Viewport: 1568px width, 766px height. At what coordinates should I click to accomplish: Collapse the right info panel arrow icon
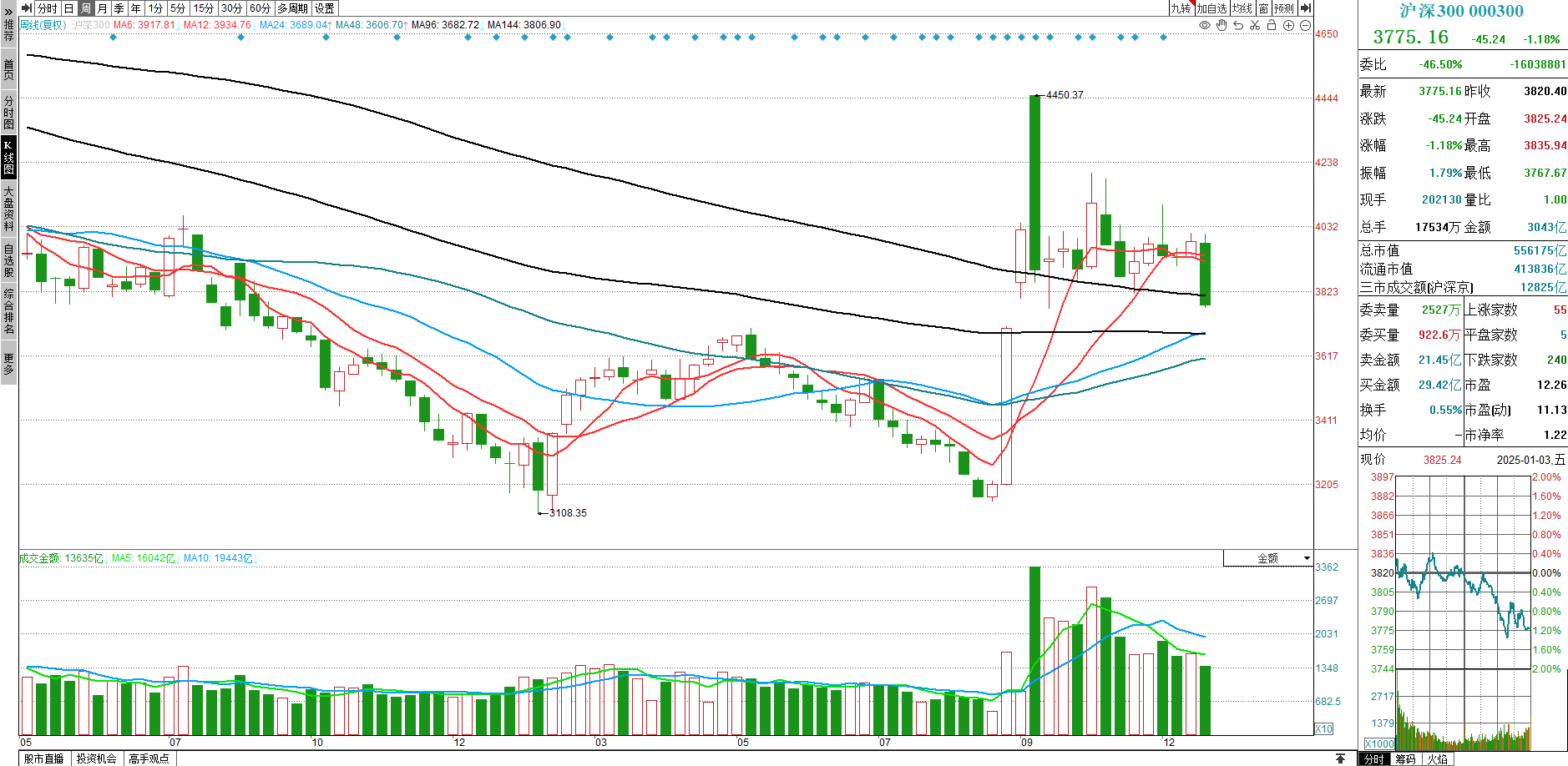point(1306,8)
